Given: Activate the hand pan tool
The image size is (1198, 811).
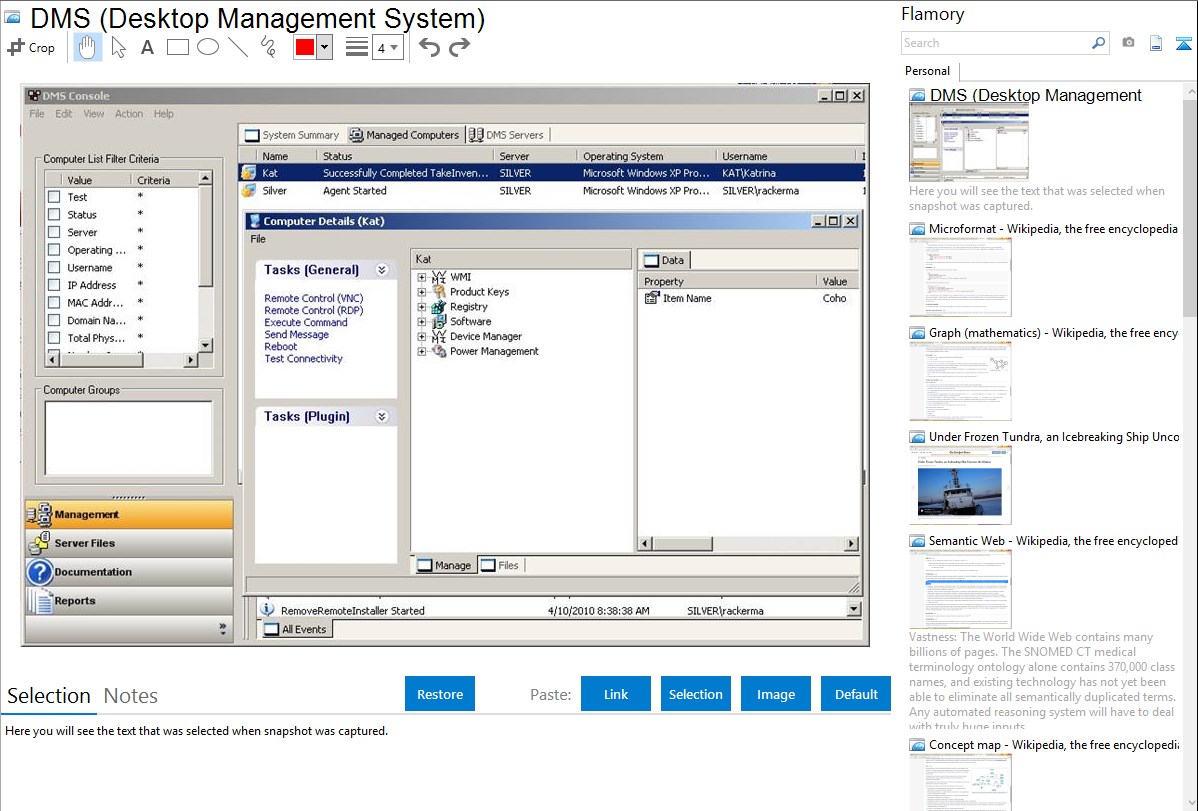Looking at the screenshot, I should coord(87,47).
